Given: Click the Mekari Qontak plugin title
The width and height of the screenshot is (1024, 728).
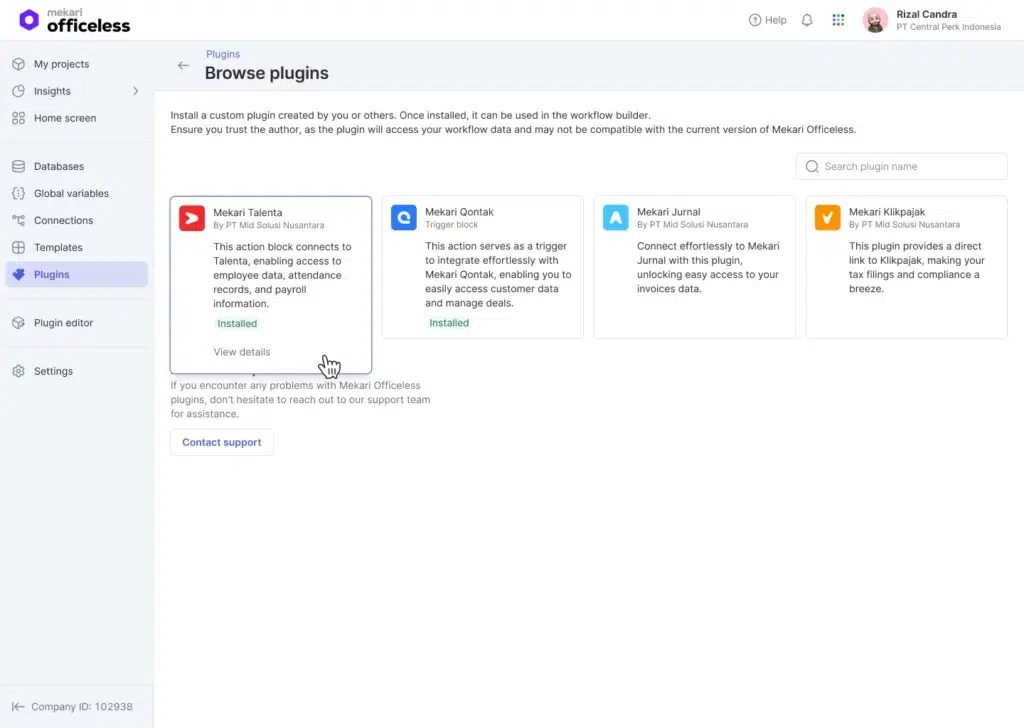Looking at the screenshot, I should 459,212.
